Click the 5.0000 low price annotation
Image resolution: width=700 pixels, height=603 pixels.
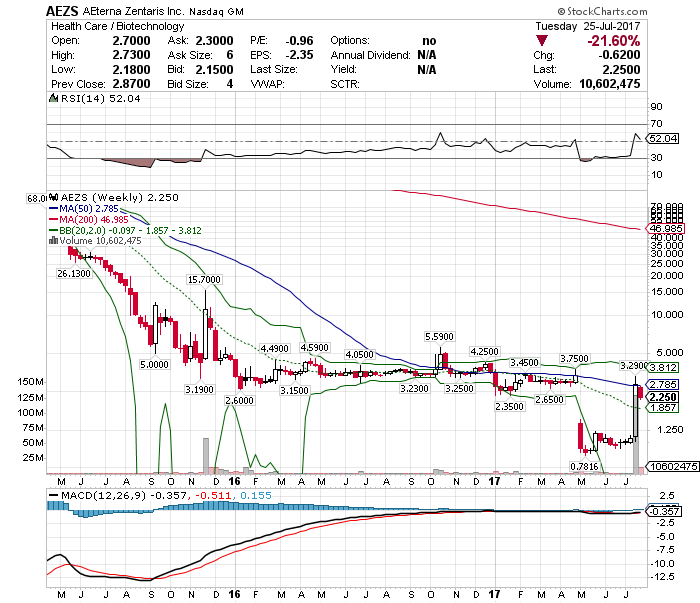pos(154,365)
